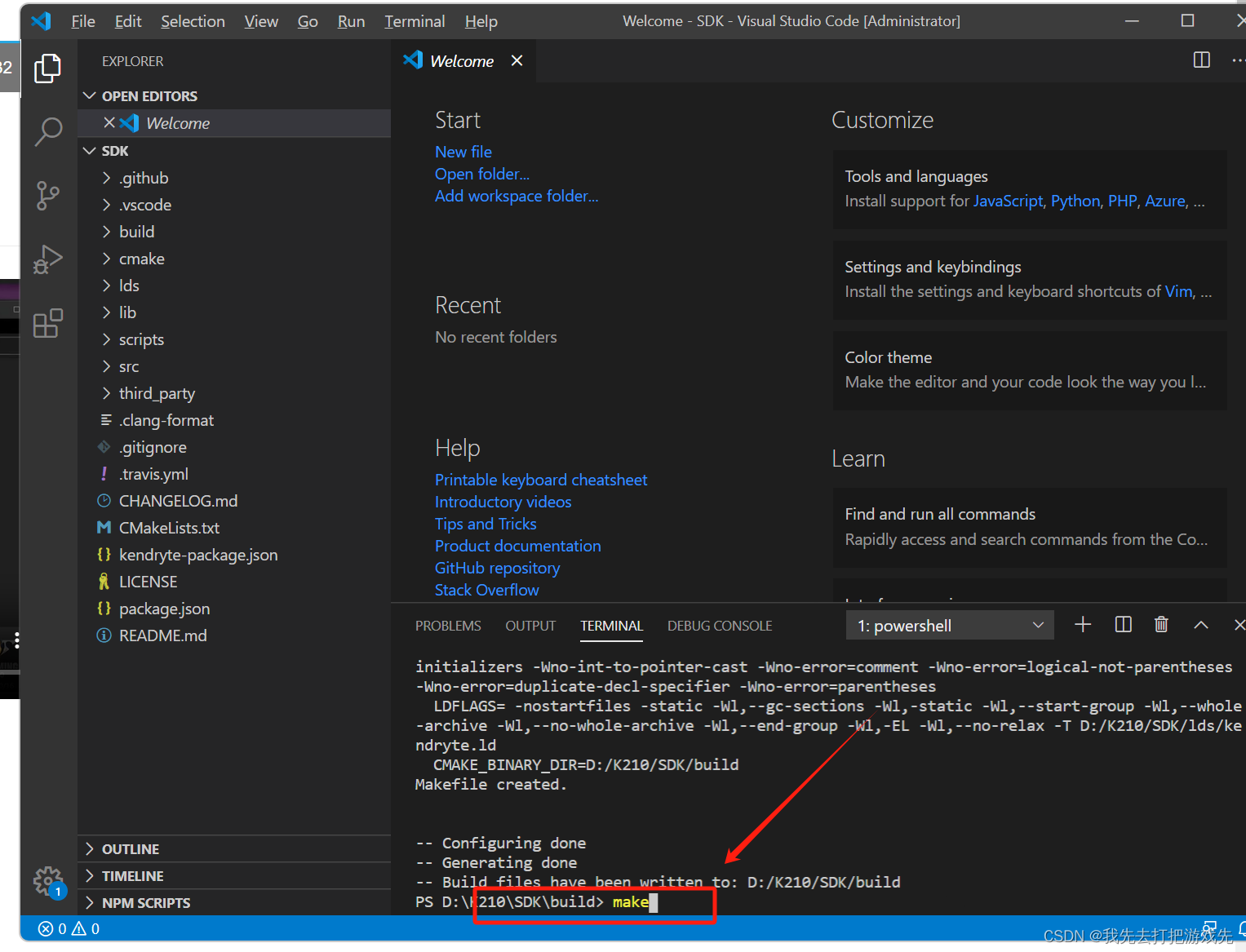Open the View menu
Image resolution: width=1246 pixels, height=952 pixels.
[261, 21]
